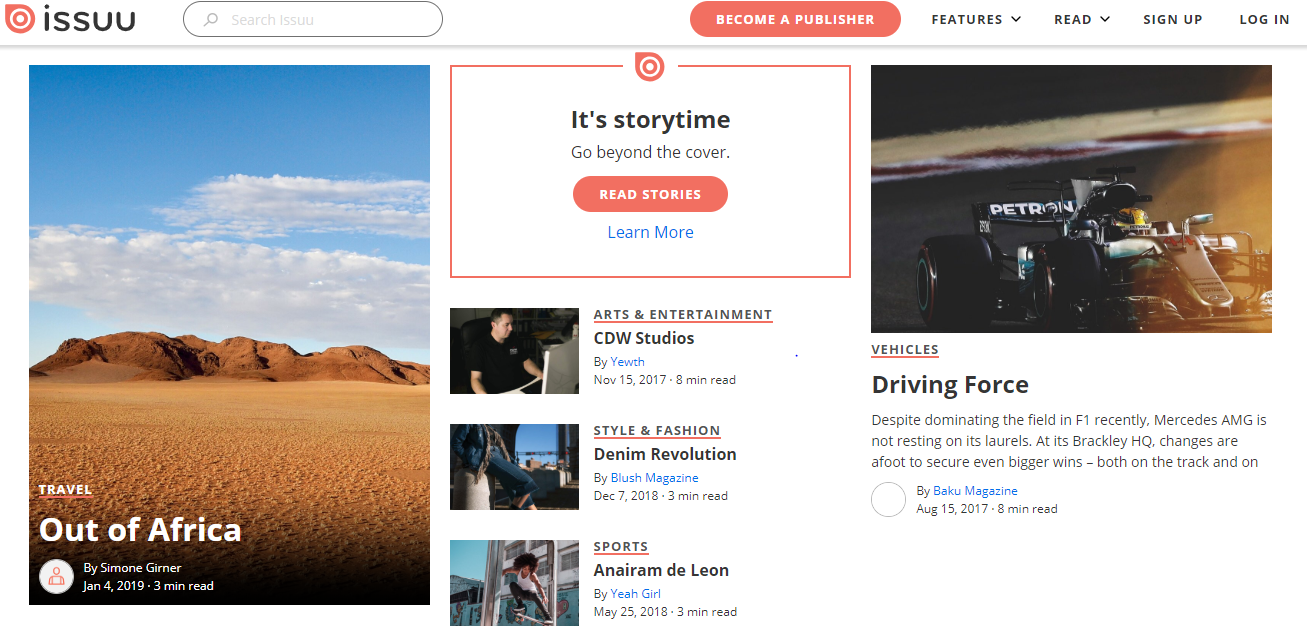The image size is (1307, 635).
Task: Click the text 'Go beyond the cover.'
Action: [650, 153]
